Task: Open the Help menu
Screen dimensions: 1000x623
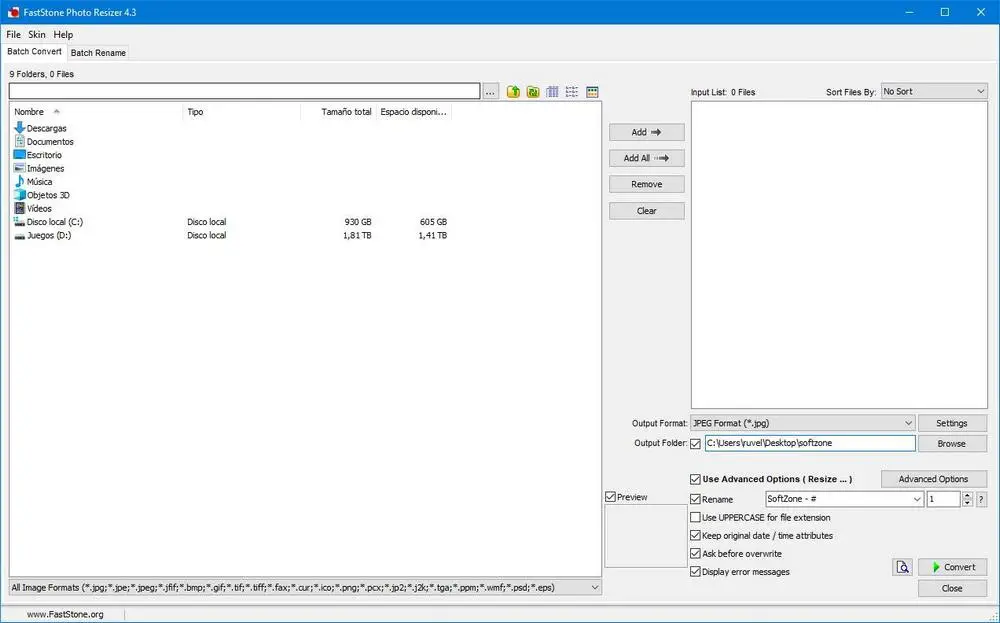Action: pyautogui.click(x=63, y=34)
